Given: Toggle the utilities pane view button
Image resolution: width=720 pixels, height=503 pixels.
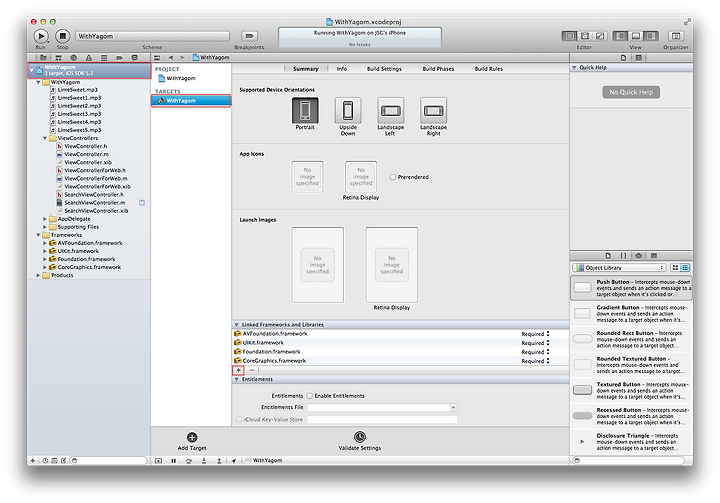Looking at the screenshot, I should 651,36.
